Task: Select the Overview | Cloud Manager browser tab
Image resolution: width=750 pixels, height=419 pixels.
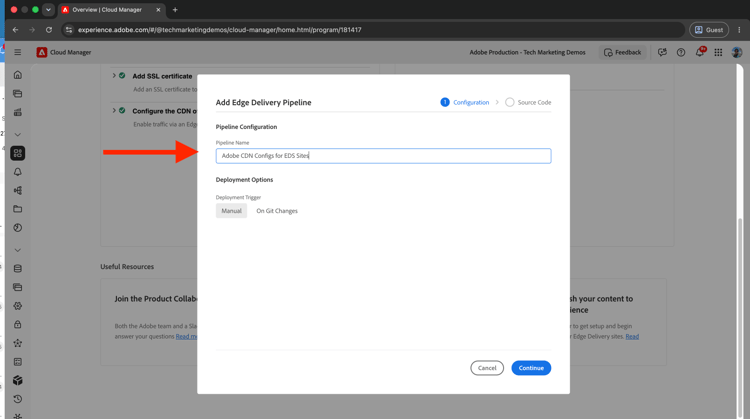Action: (111, 10)
